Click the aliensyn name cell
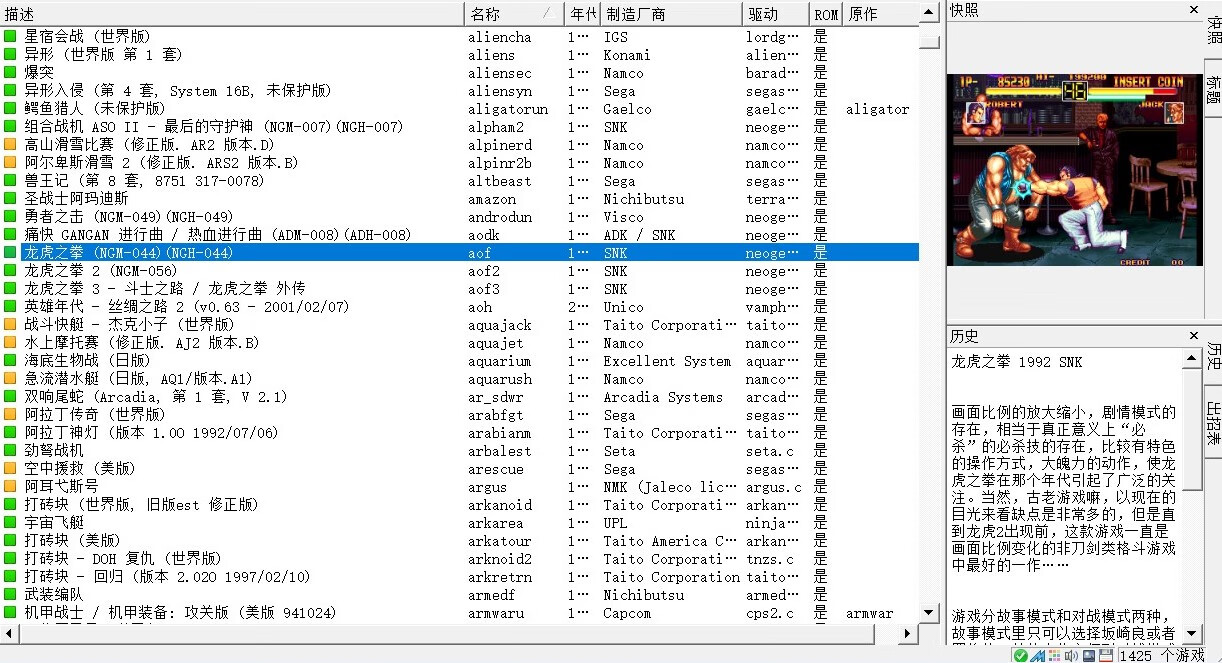This screenshot has width=1222, height=663. pos(500,91)
